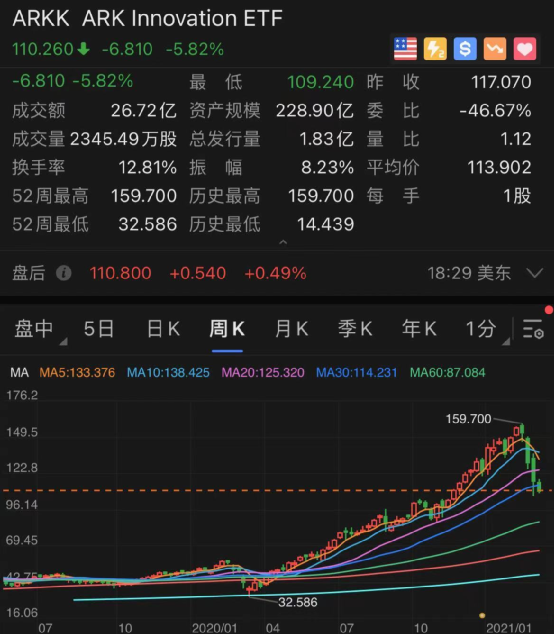Tap the 换手率 12.81% value

tap(148, 167)
